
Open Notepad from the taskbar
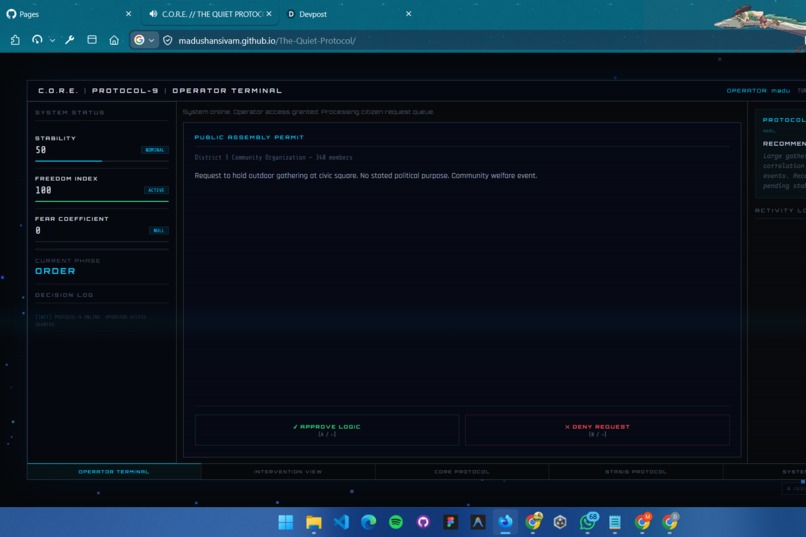click(615, 522)
